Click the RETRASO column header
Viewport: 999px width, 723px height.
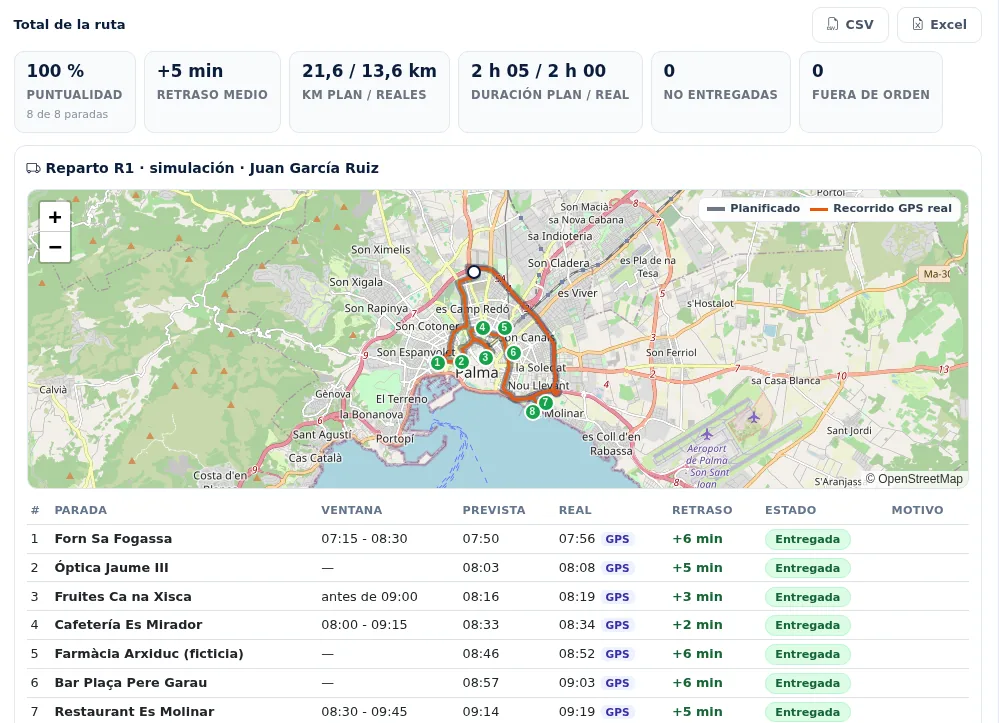tap(702, 510)
